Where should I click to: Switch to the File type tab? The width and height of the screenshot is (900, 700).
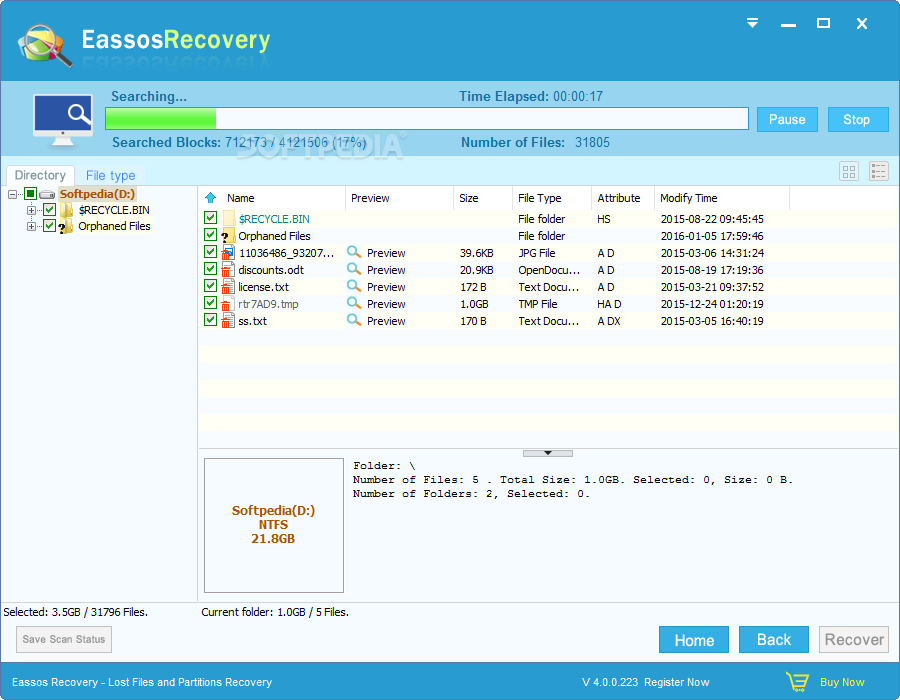(111, 175)
